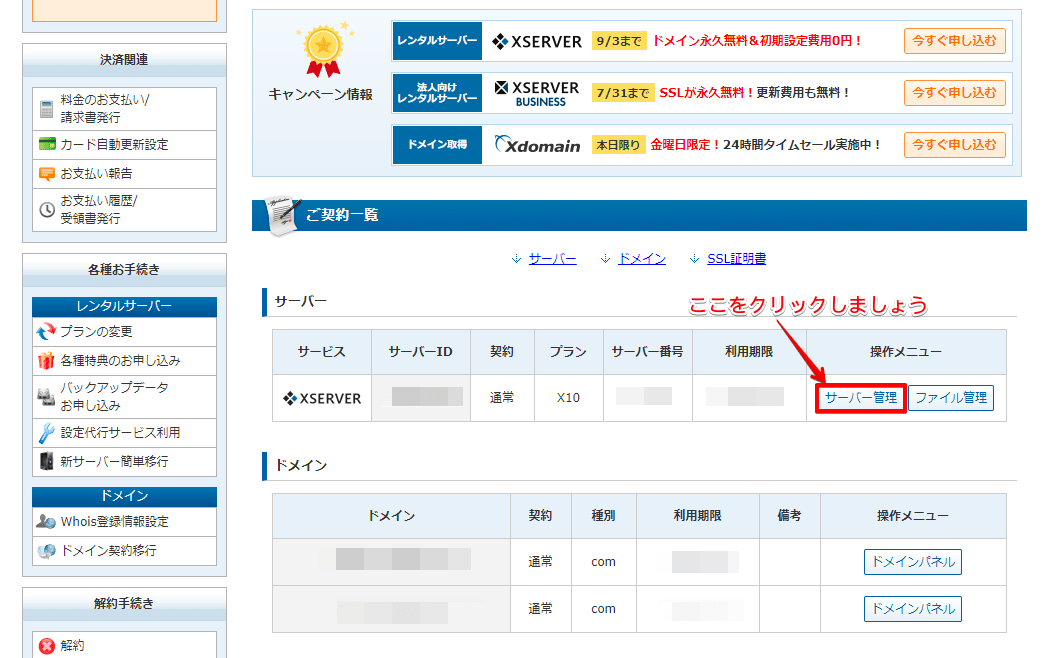Select お支払い報告 from the sidebar
1042x658 pixels.
click(124, 174)
